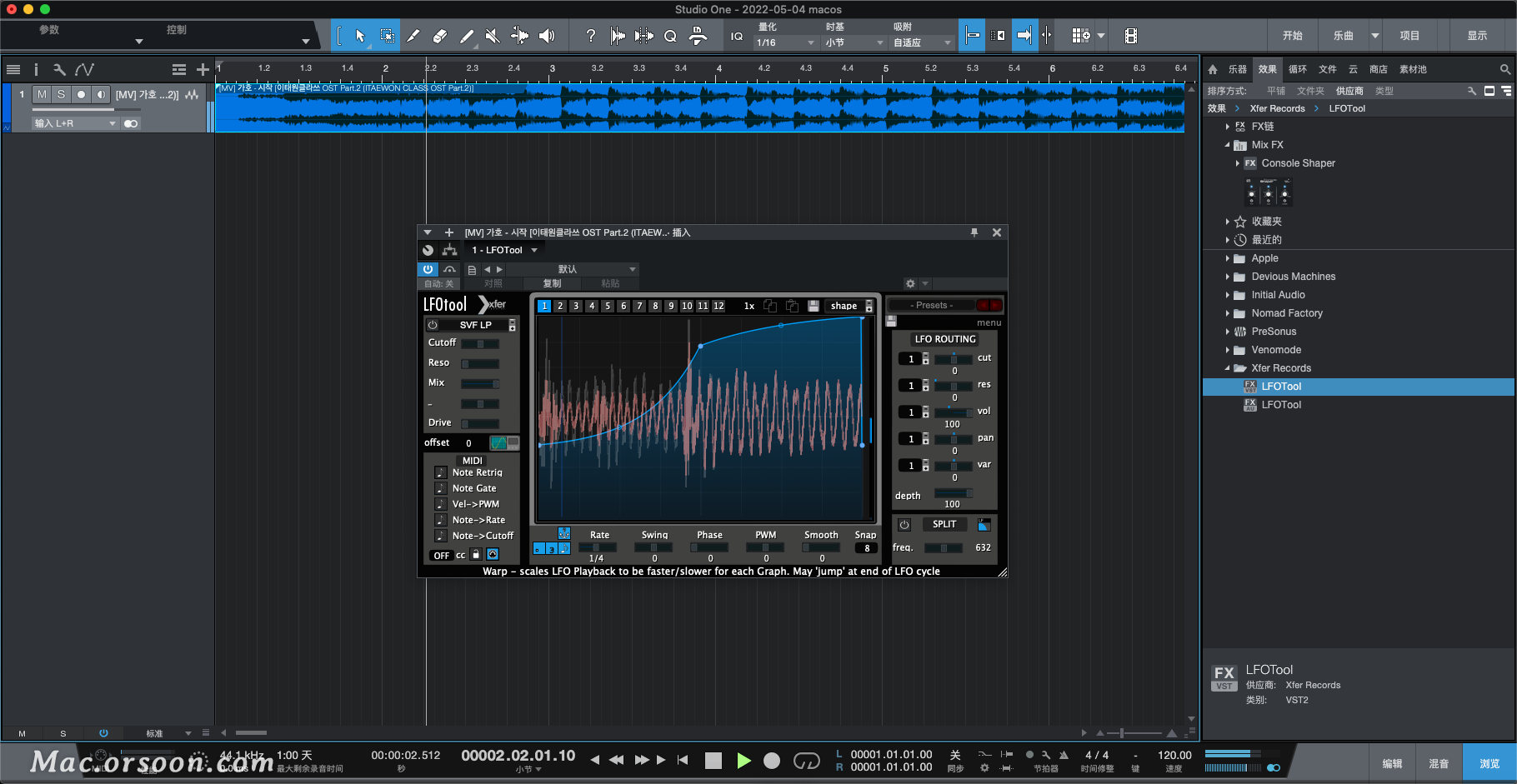Switch to 乐器 instruments tab in browser

(1238, 69)
